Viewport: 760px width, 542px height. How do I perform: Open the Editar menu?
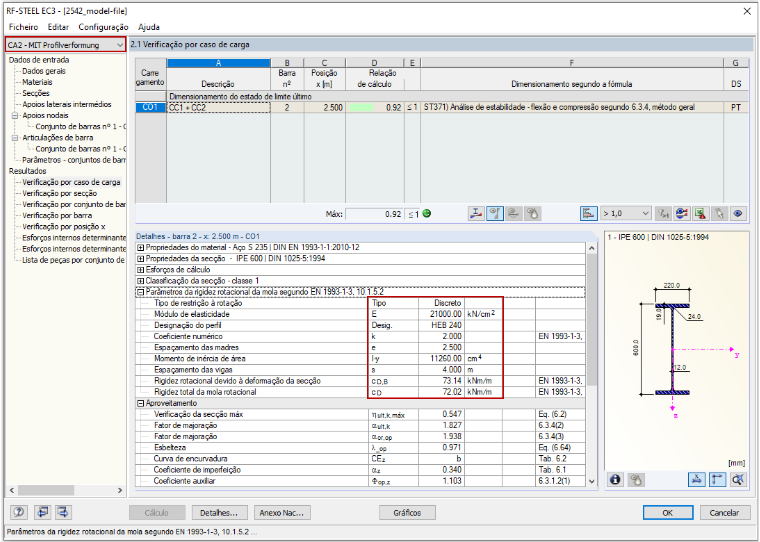coord(58,27)
